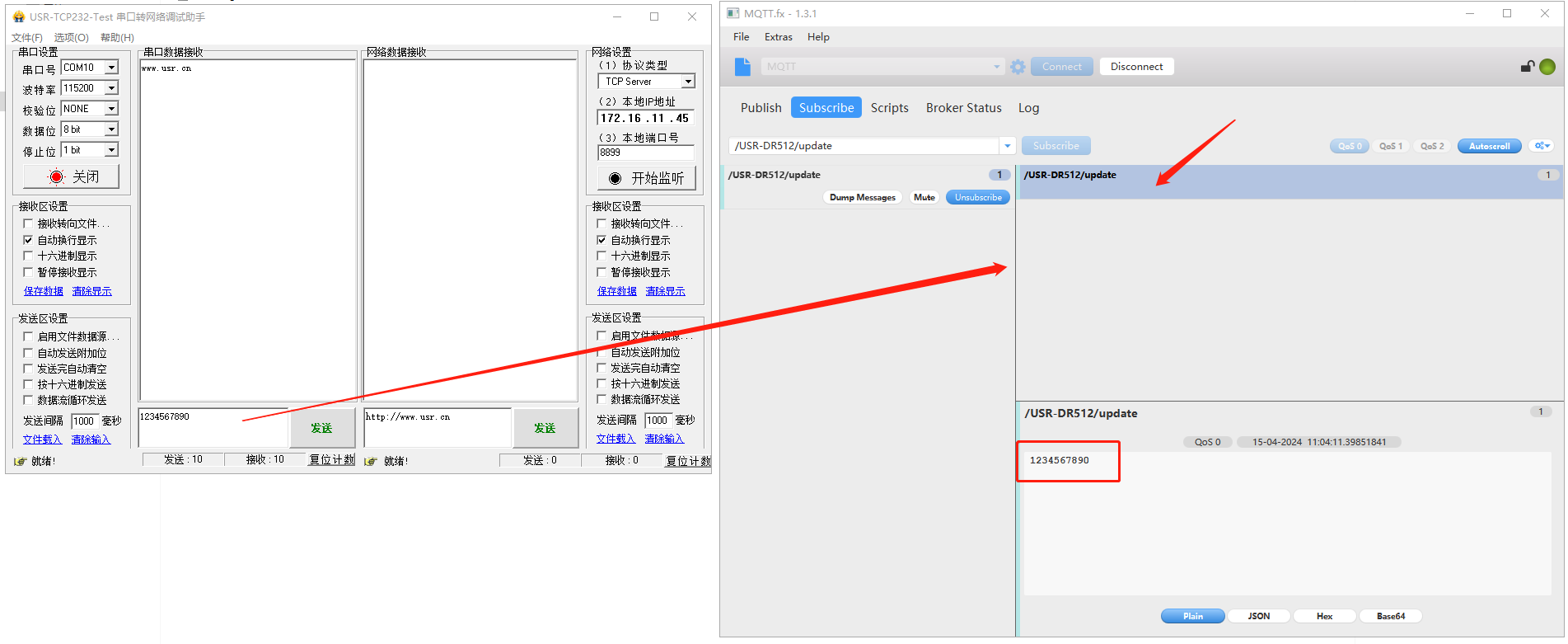
Task: Click the green connection status indicator
Action: tap(1547, 67)
